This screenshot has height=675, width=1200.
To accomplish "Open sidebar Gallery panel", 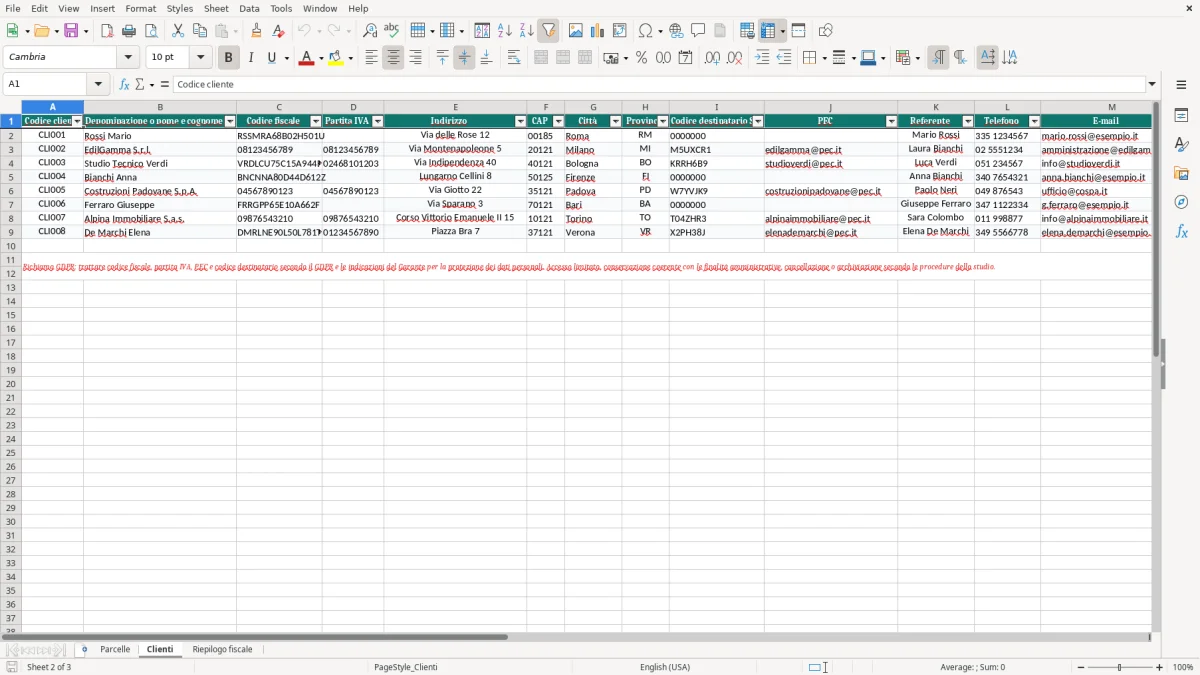I will tap(1181, 174).
